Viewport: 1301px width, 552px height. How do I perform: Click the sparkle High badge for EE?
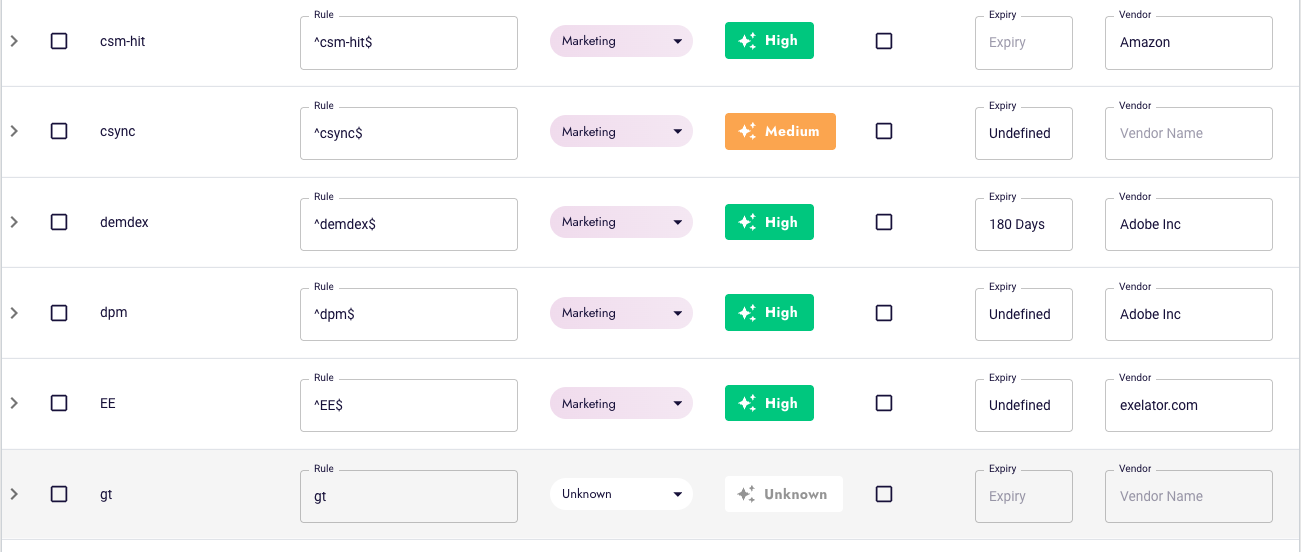pyautogui.click(x=769, y=403)
